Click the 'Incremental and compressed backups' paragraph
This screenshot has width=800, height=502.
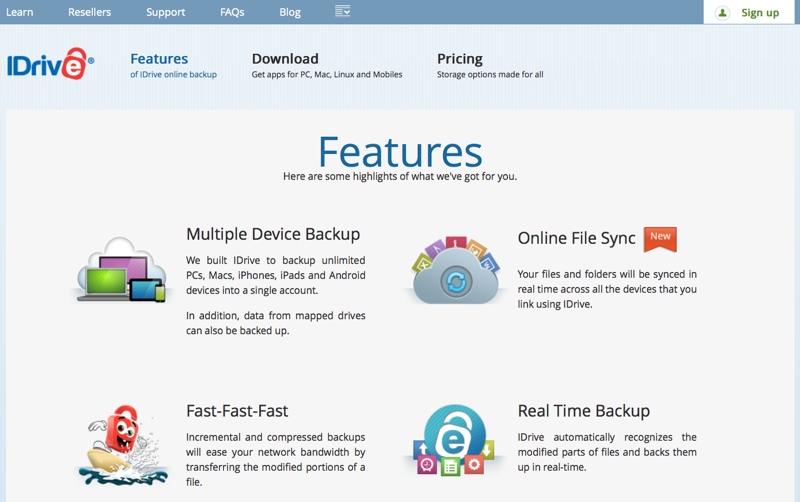(x=276, y=459)
